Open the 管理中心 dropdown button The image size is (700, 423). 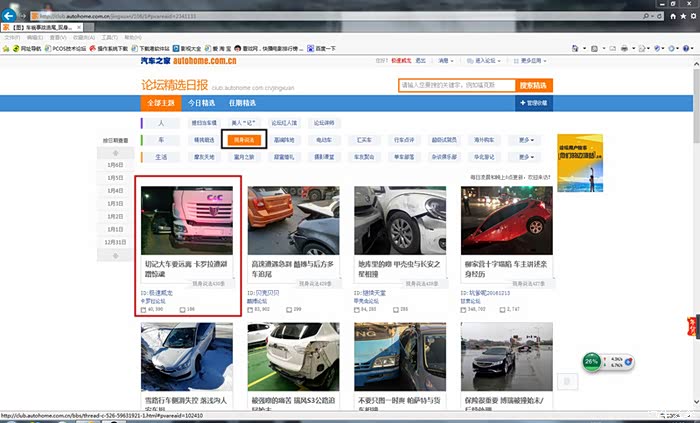pyautogui.click(x=532, y=103)
